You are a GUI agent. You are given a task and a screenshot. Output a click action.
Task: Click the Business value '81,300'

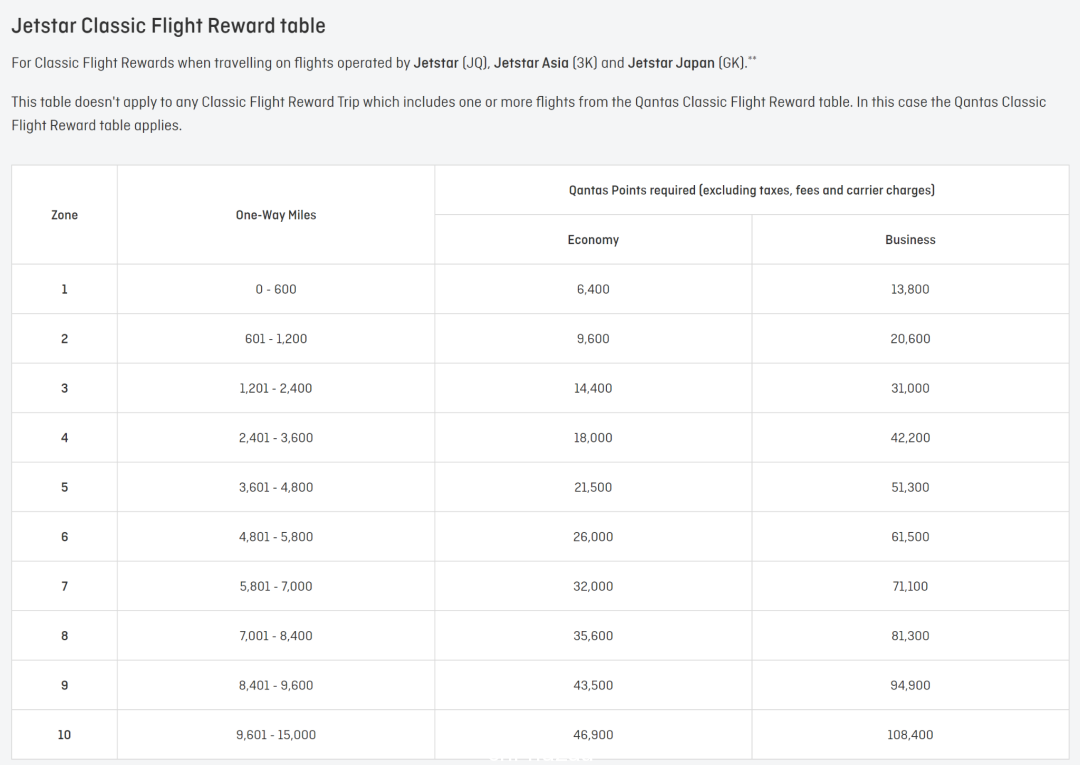(x=910, y=636)
